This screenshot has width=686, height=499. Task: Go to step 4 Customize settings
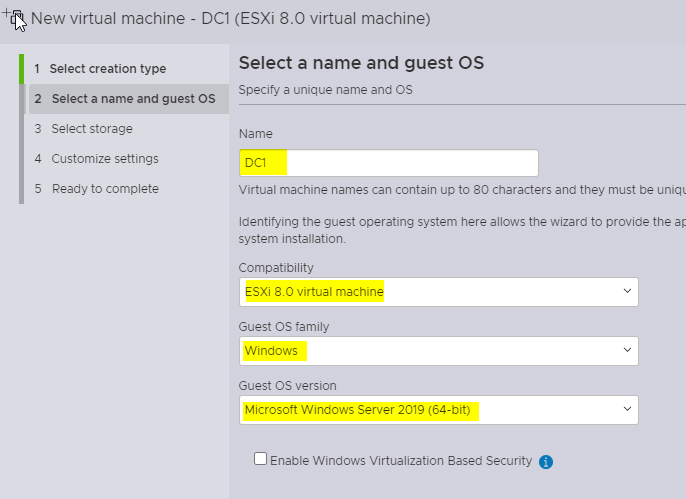click(x=104, y=159)
